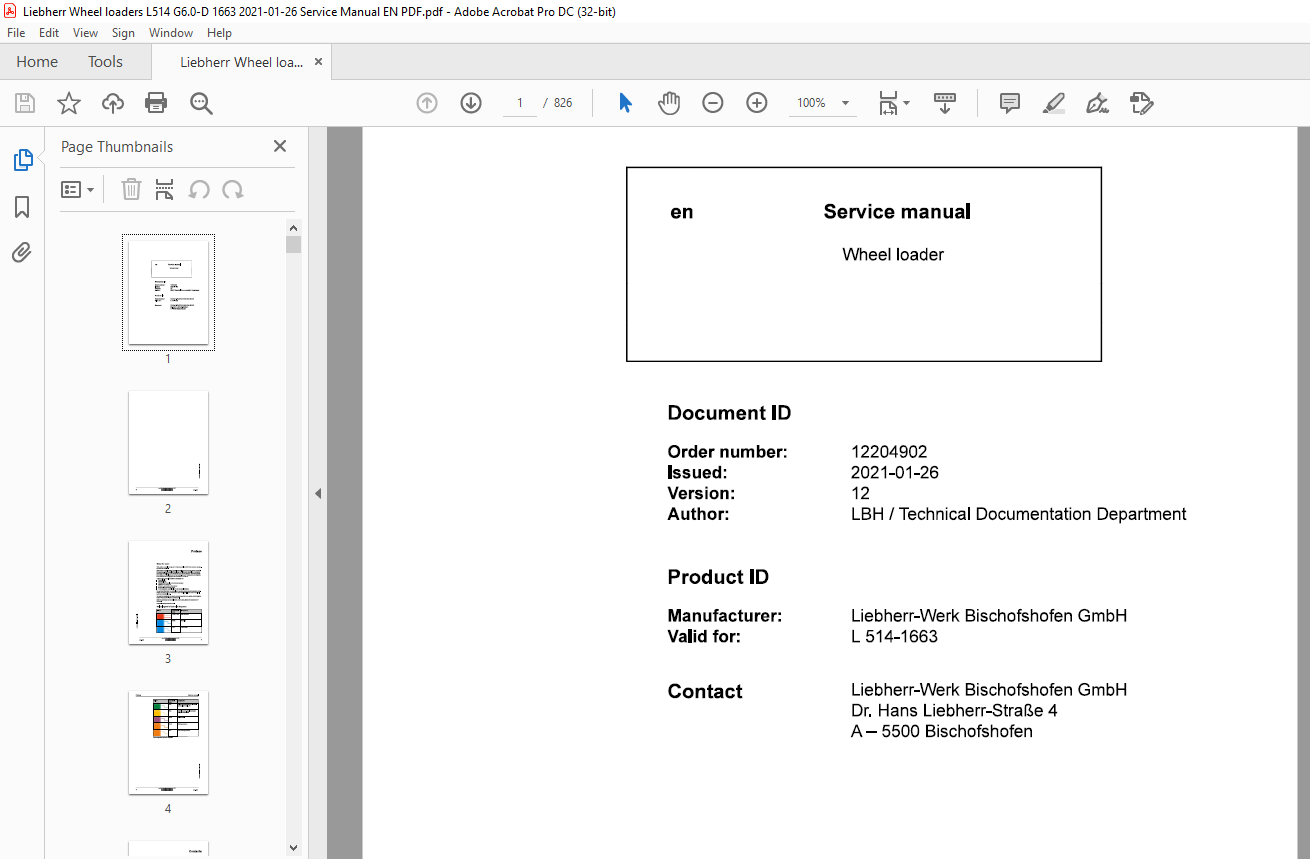Click the Contact heading
Viewport: 1310px width, 859px height.
coord(705,691)
